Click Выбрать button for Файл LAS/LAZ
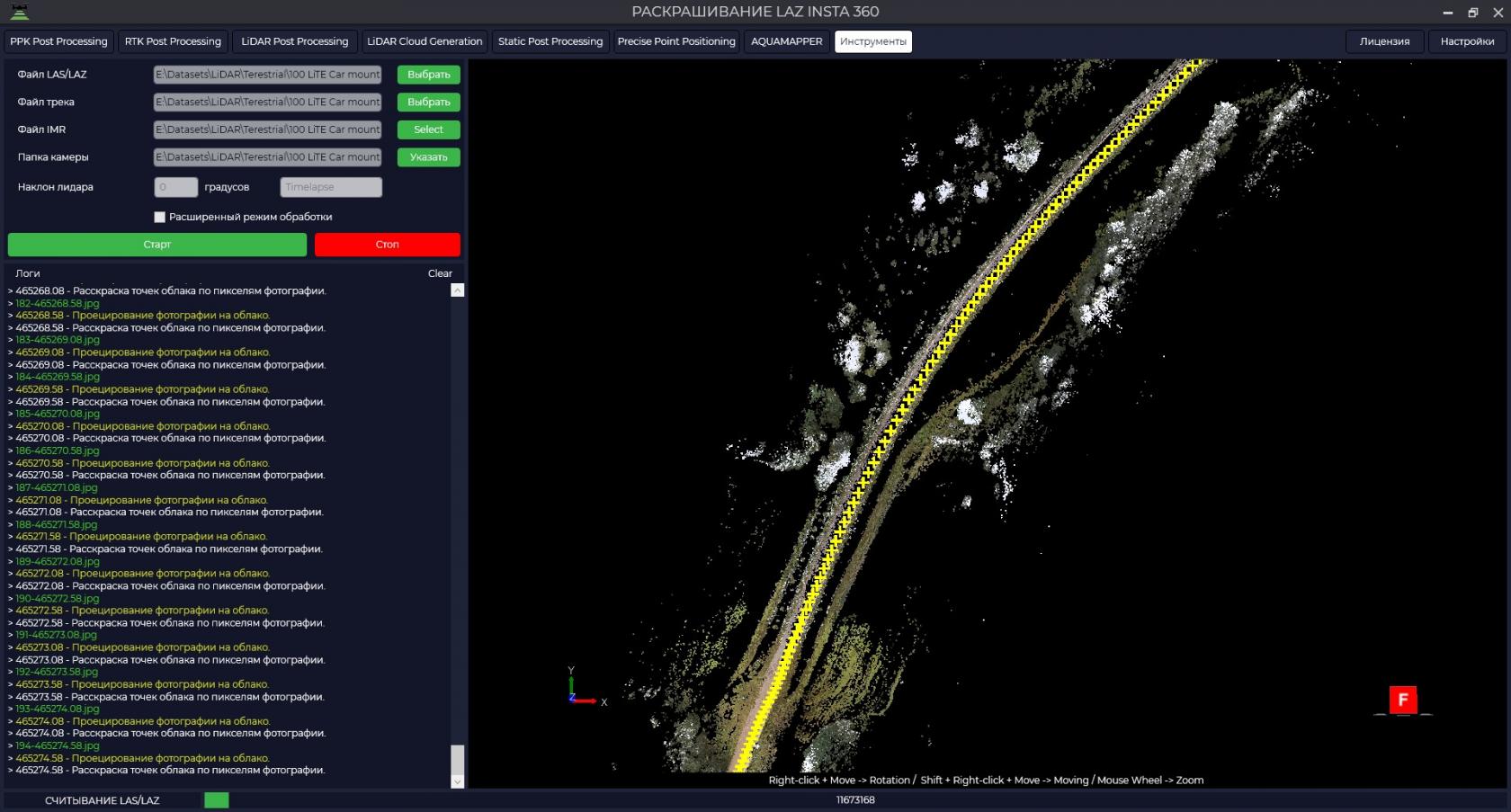Screen dimensions: 1511x812 [428, 75]
